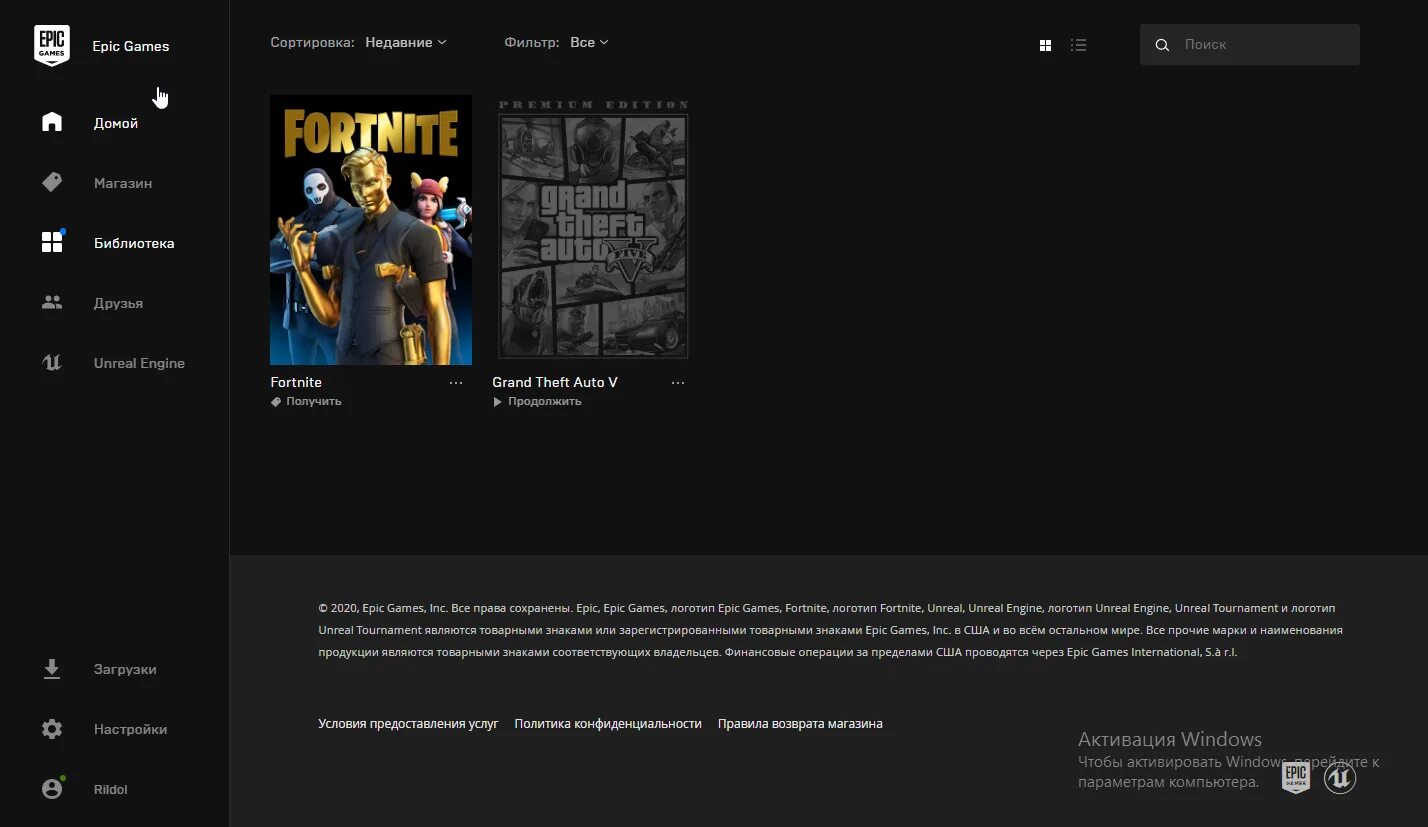Click the Загрузки download arrow icon
Screen dimensions: 1428x827
pos(52,669)
